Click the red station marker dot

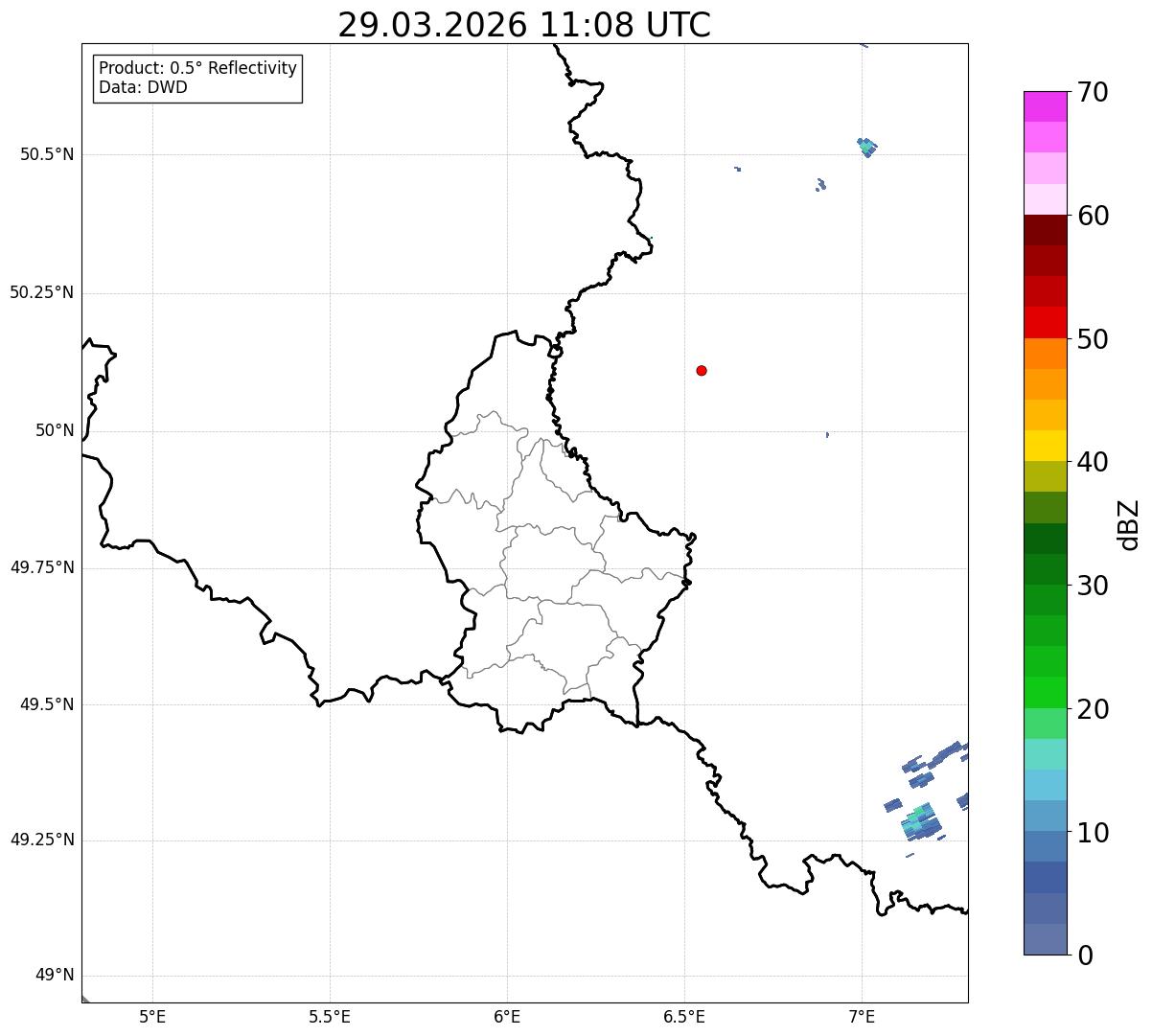click(702, 370)
